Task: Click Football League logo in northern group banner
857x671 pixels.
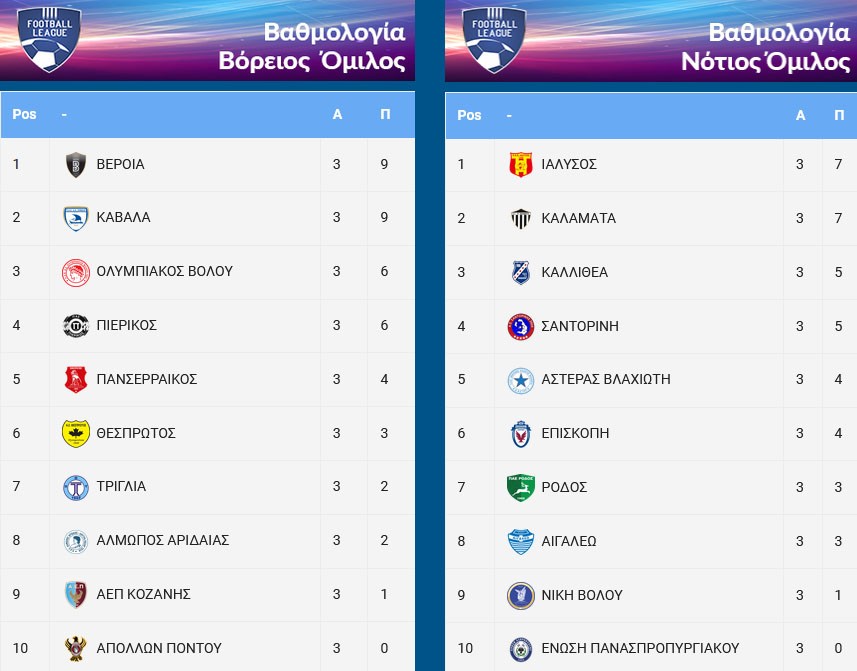Action: 49,38
